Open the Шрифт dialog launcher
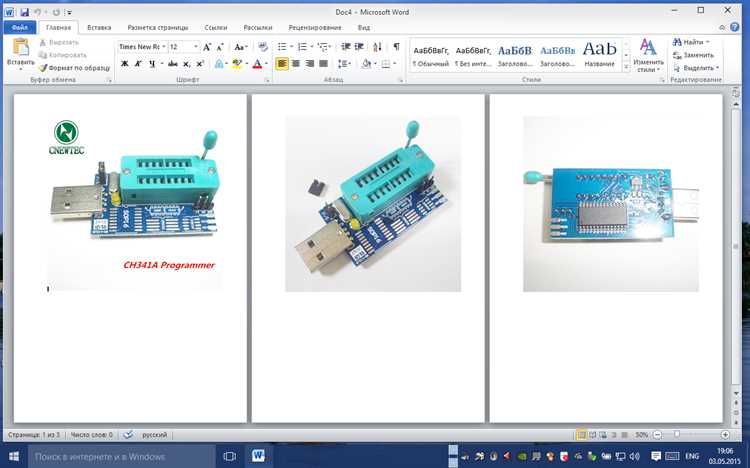The image size is (750, 468). tap(267, 80)
